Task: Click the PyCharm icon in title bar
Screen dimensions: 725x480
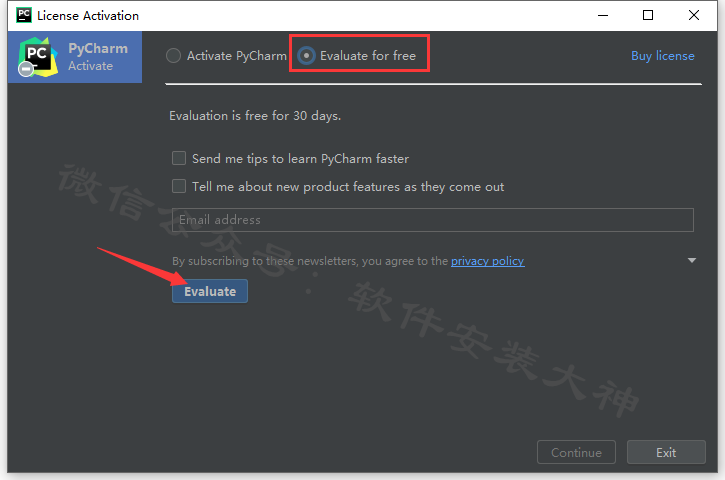Action: (24, 15)
